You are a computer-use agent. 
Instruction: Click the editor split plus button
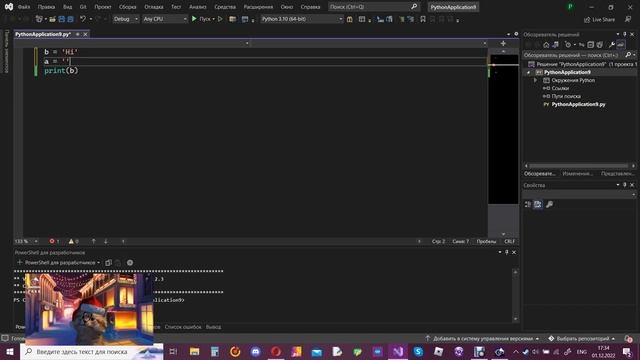coord(503,43)
